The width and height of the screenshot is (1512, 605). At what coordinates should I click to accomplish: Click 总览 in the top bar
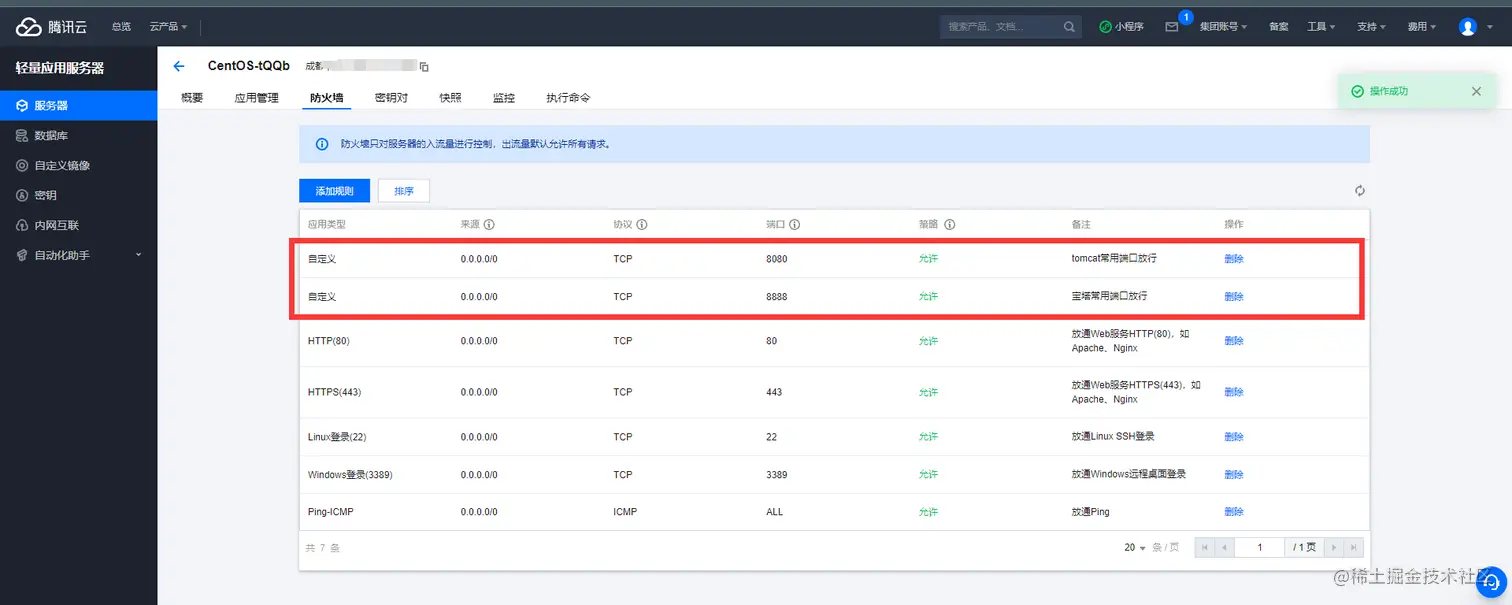coord(121,27)
